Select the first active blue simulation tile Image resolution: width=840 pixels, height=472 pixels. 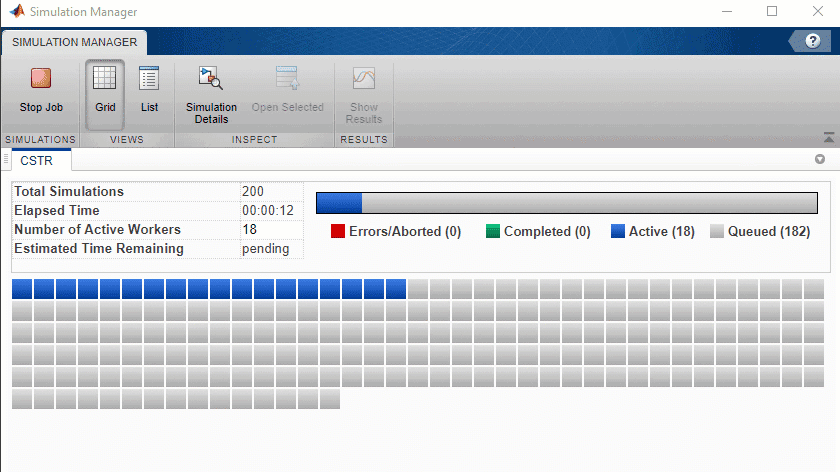[x=22, y=289]
